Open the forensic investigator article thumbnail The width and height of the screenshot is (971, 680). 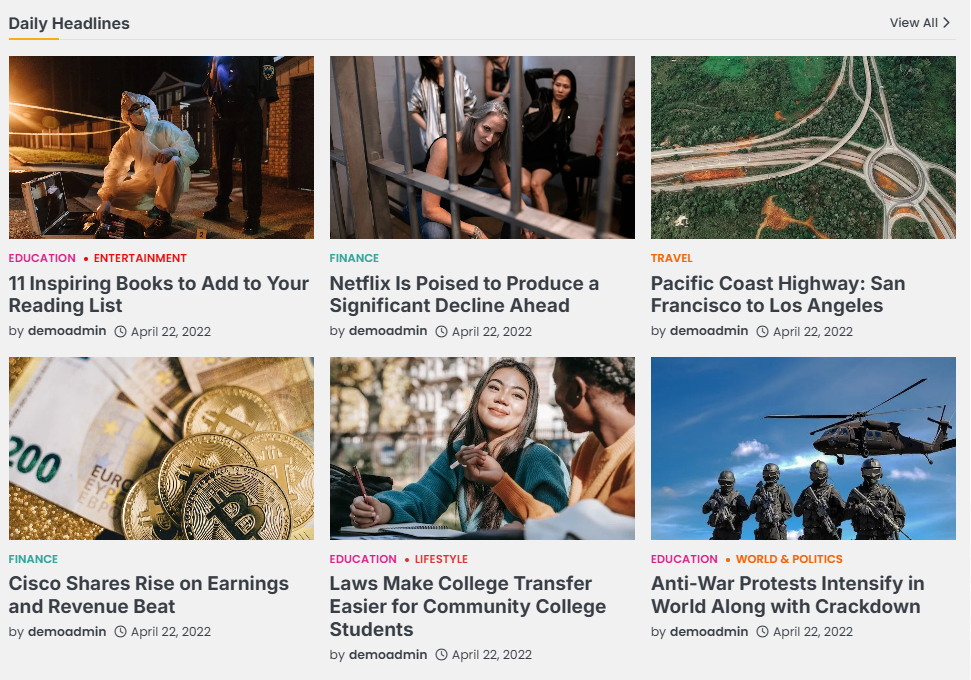click(x=161, y=147)
